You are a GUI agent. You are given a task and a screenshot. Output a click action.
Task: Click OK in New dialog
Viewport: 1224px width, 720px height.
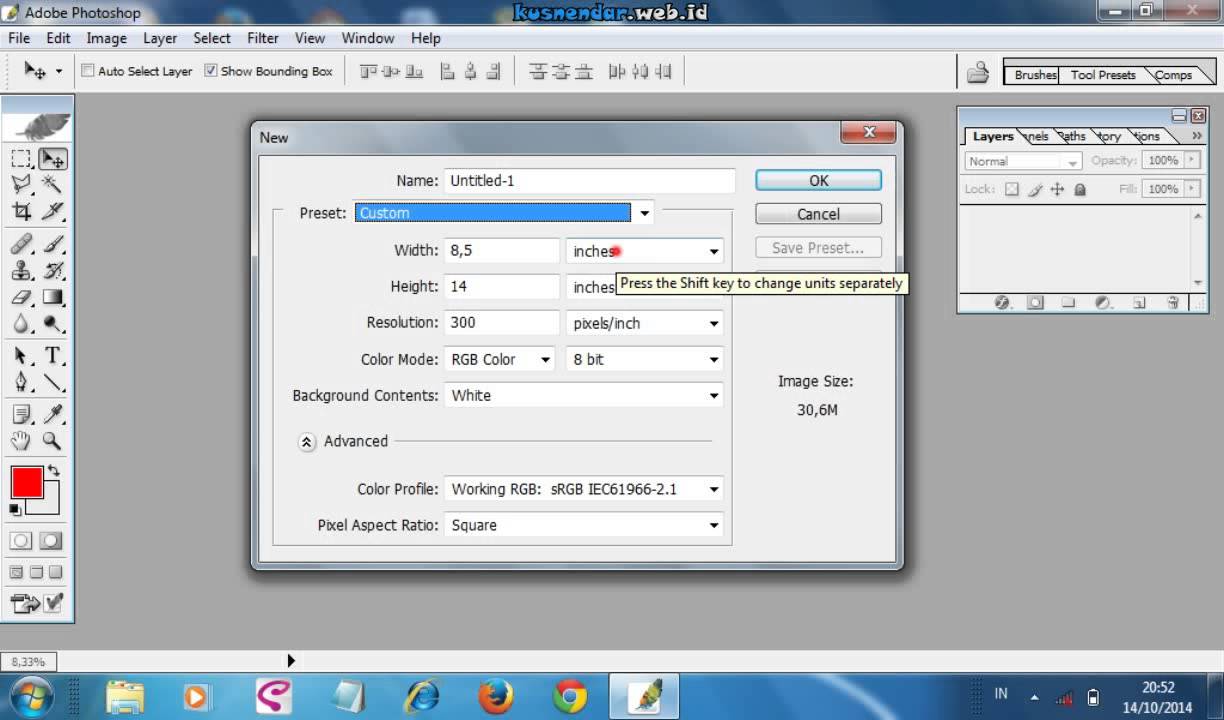[x=819, y=181]
